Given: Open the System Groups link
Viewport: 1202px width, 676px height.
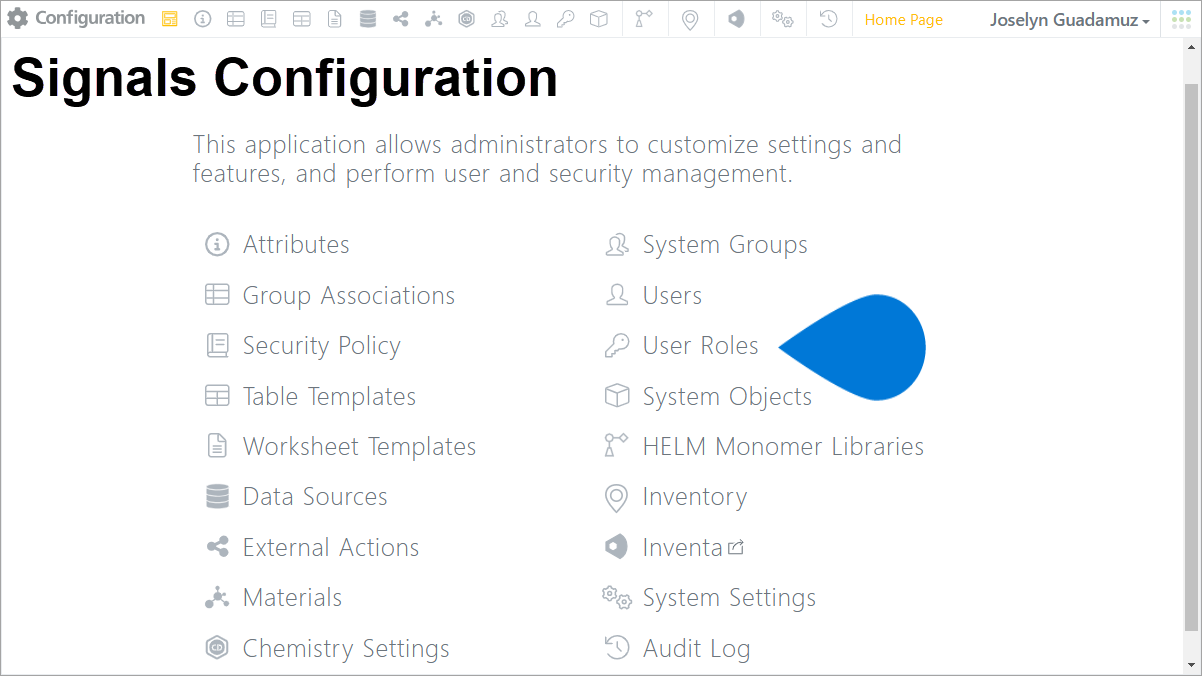Looking at the screenshot, I should [x=725, y=245].
